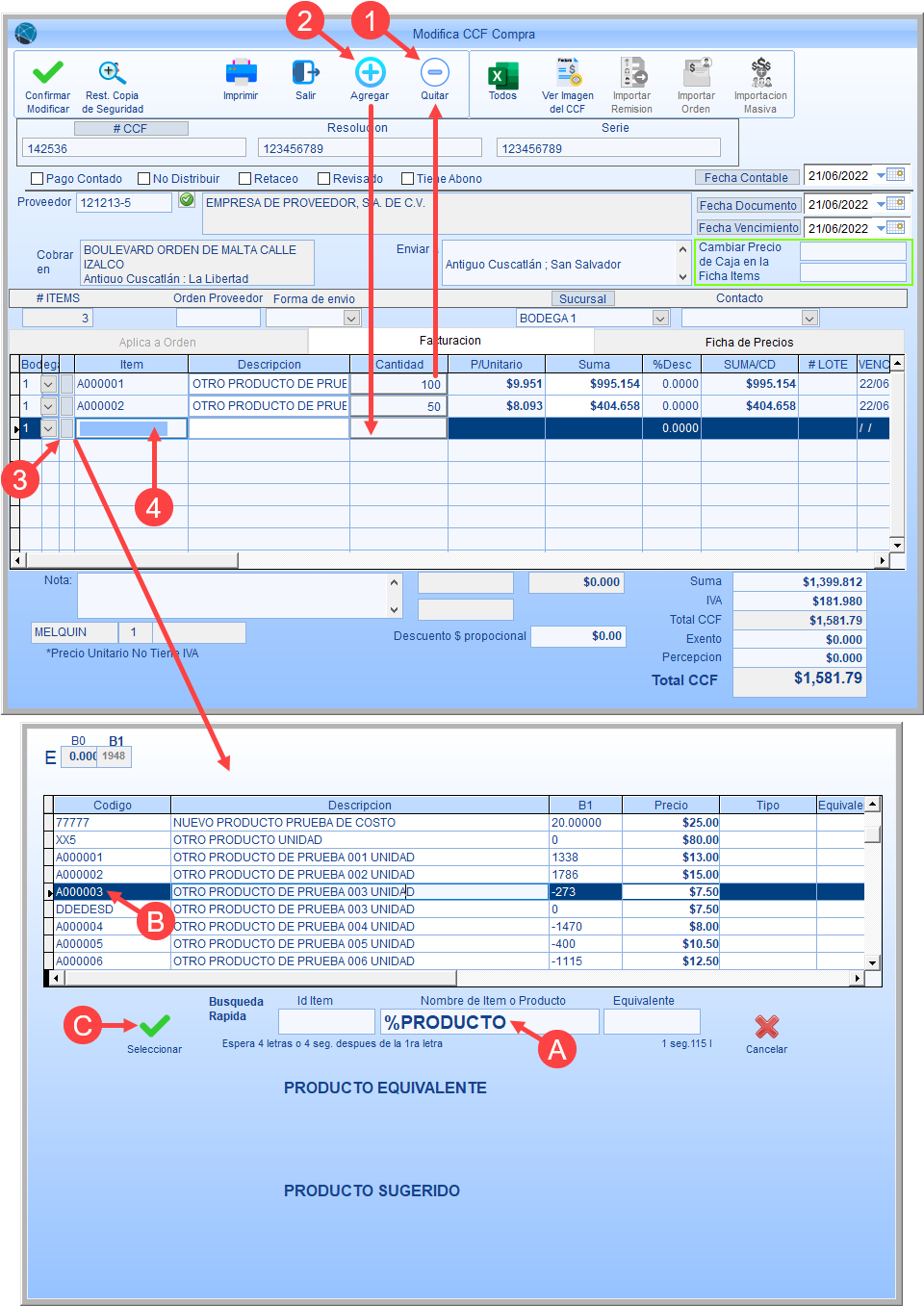Click Cantidad cell 100 of A000001
924x1306 pixels.
tap(398, 384)
